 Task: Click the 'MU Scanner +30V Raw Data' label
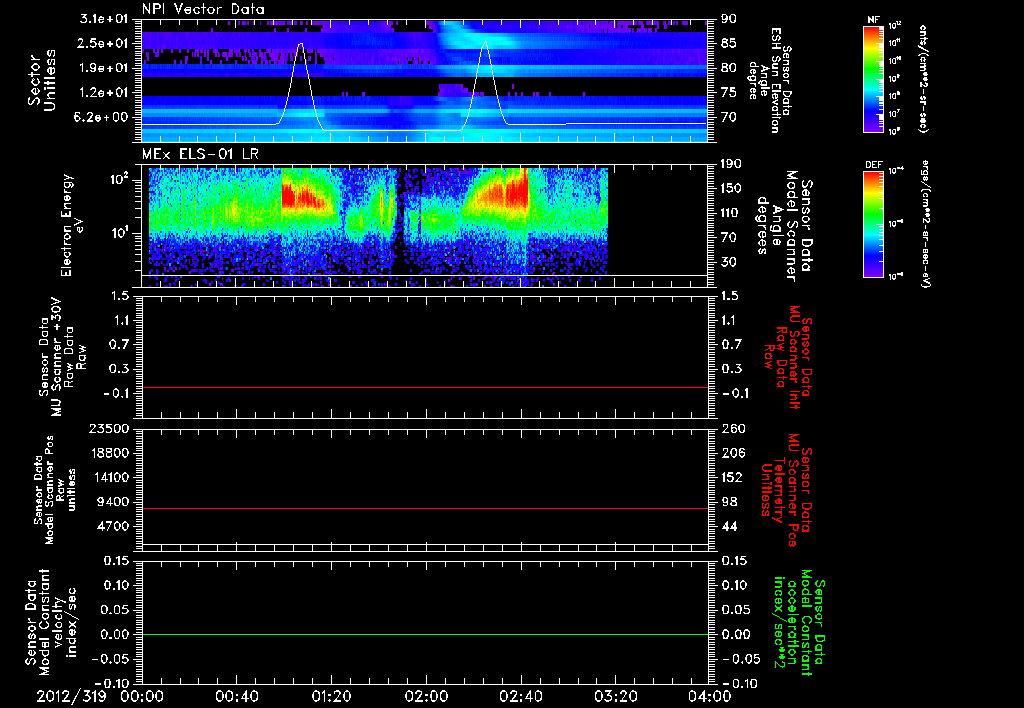(x=61, y=357)
